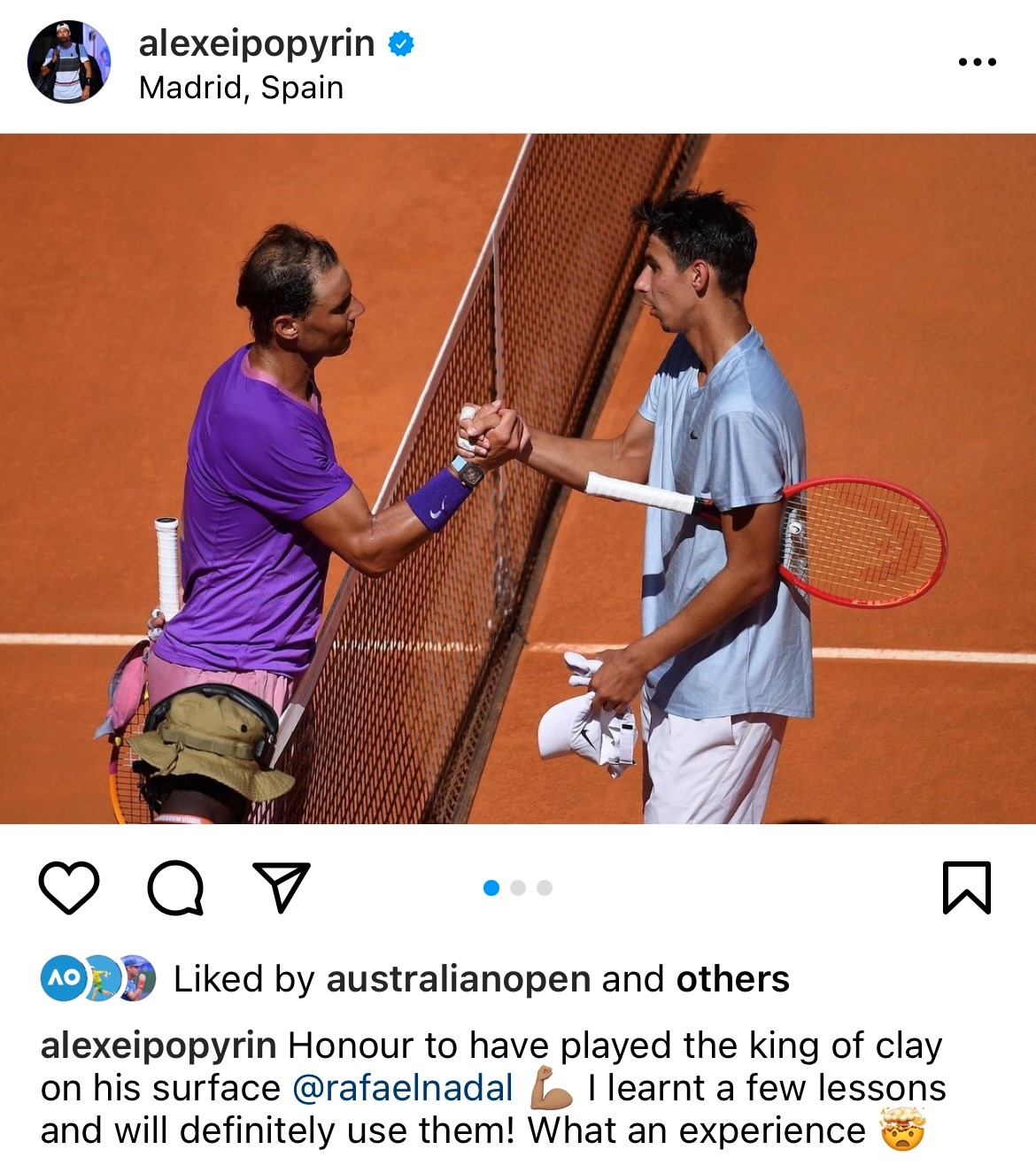This screenshot has height=1165, width=1036.
Task: Tap AO liker avatar icon
Action: pos(63,978)
